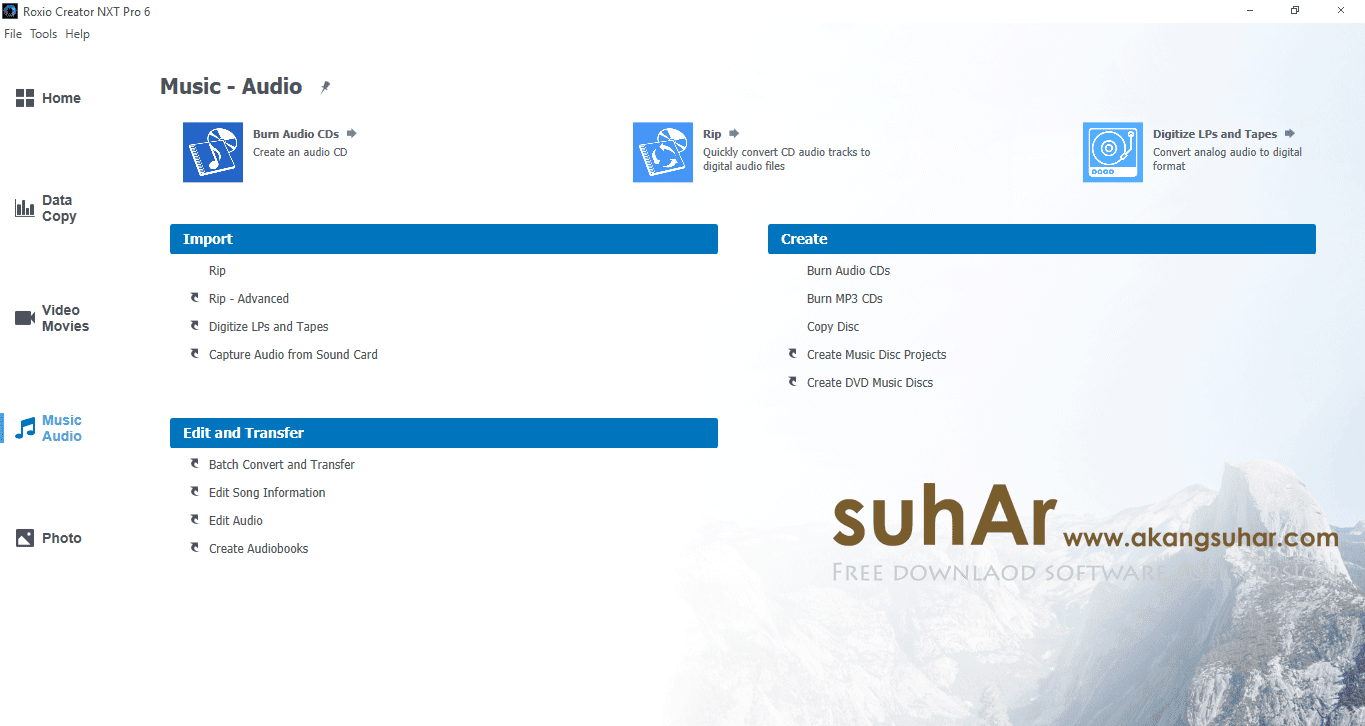Viewport: 1365px width, 726px height.
Task: Click the arrow next to Burn Audio CDs
Action: pos(352,133)
